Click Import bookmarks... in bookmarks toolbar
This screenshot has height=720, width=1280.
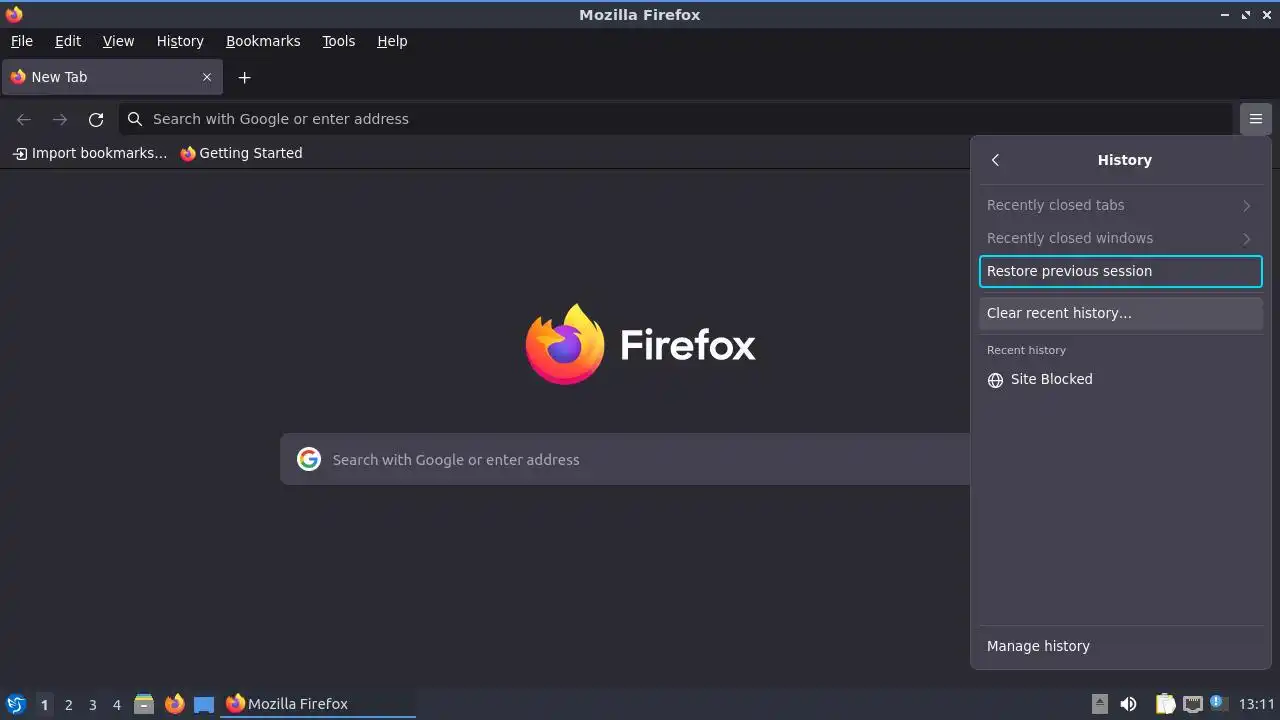pyautogui.click(x=89, y=153)
